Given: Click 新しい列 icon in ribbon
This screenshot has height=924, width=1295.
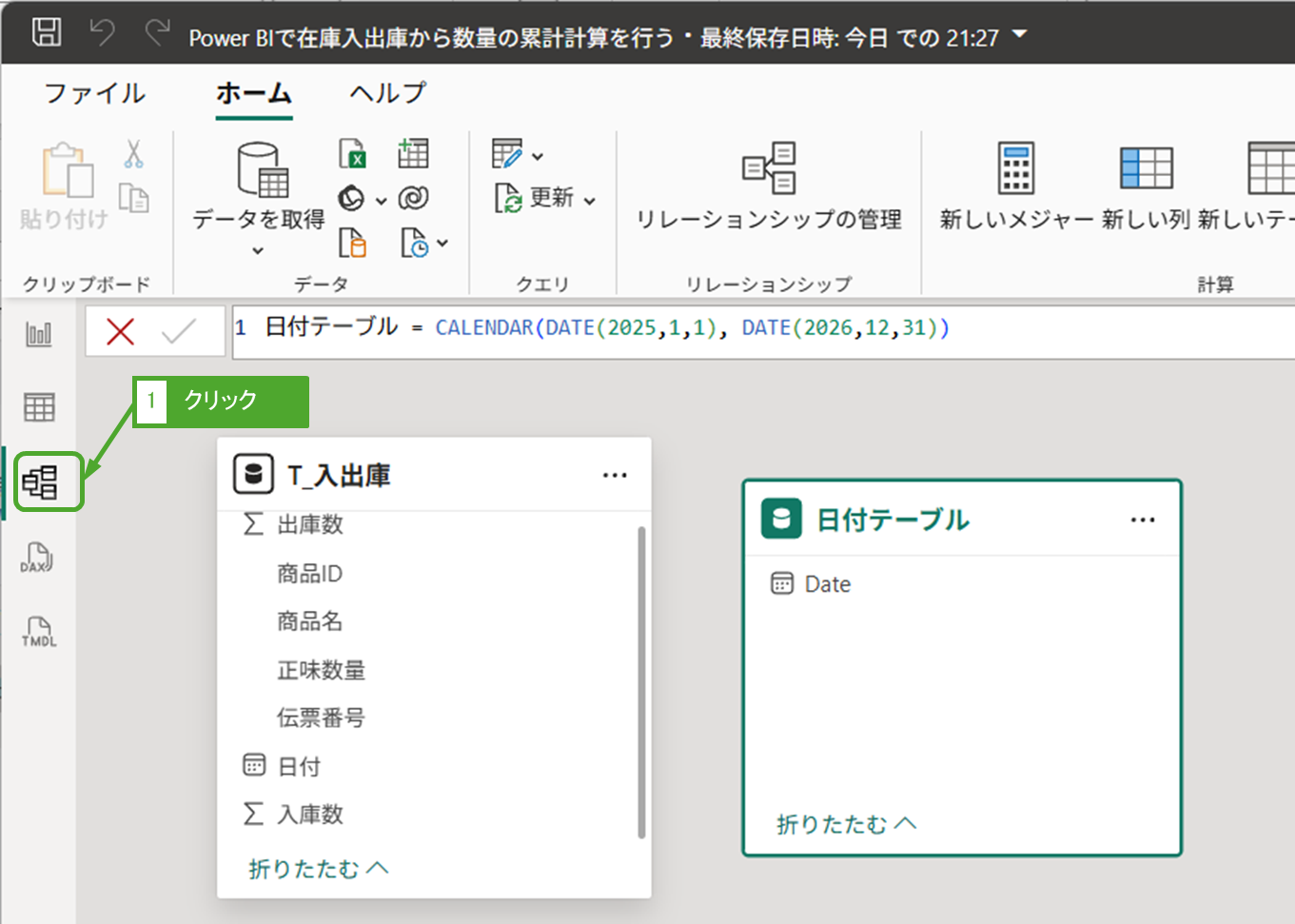Looking at the screenshot, I should [1146, 168].
